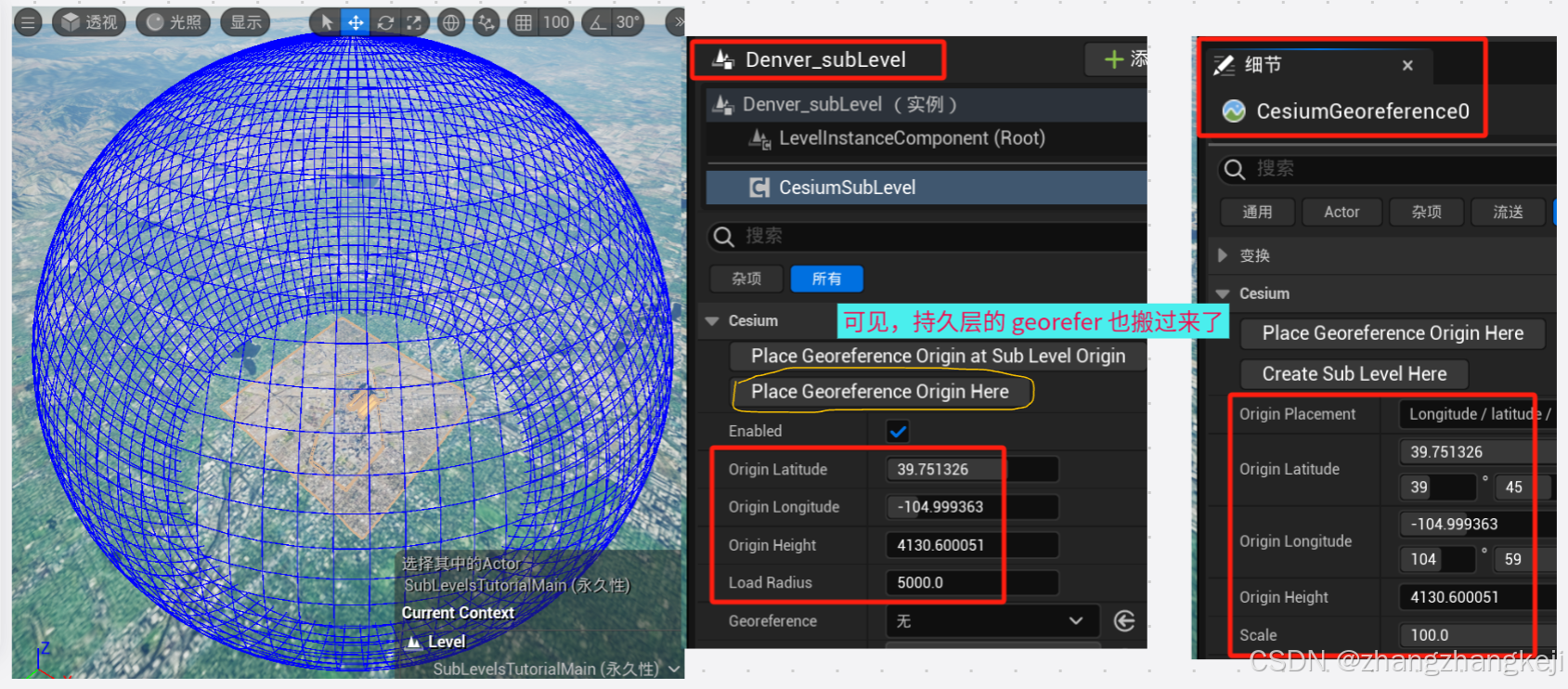Open the 光照 lit view mode menu
The image size is (1568, 689).
[x=174, y=22]
